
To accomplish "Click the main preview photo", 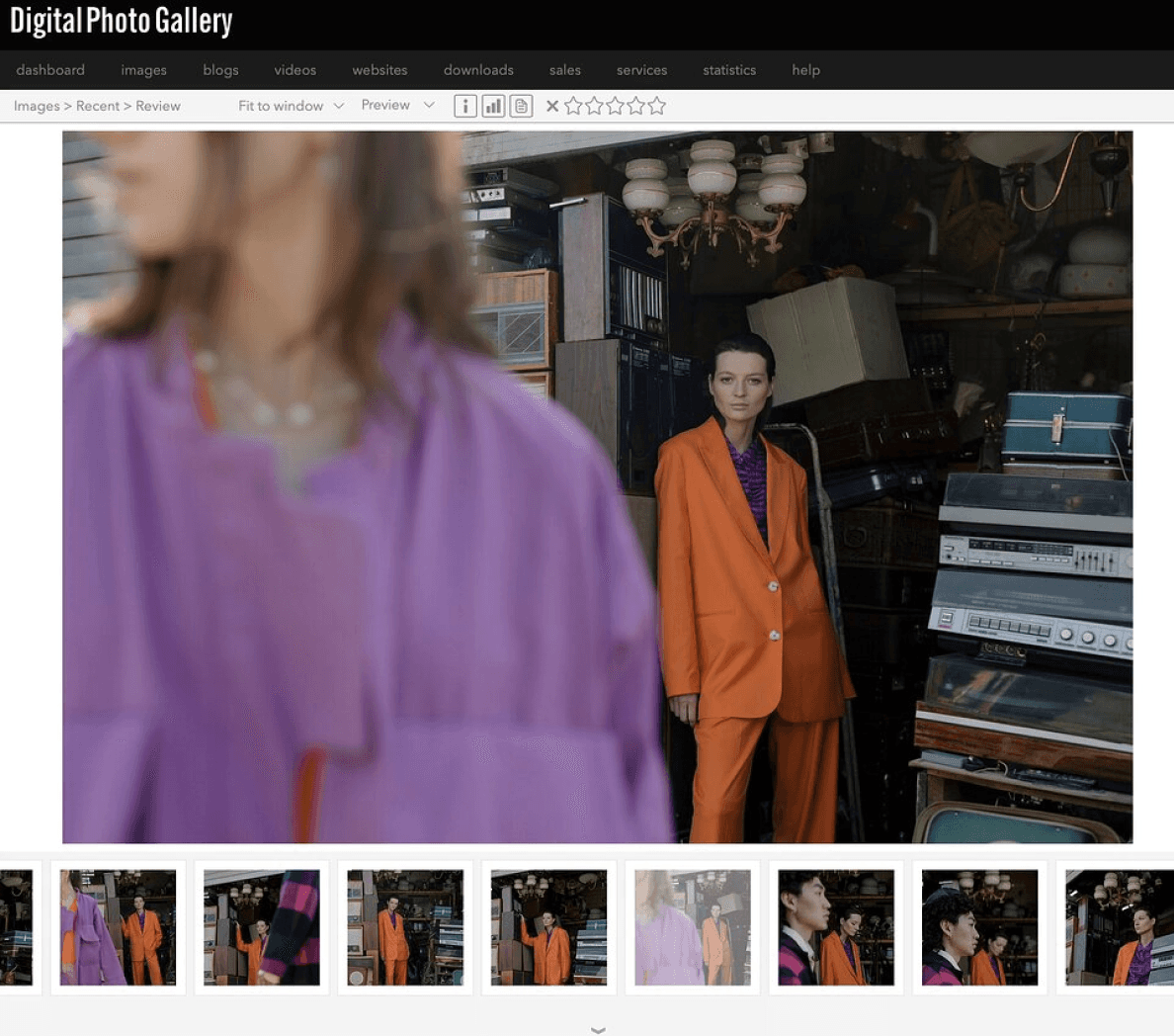I will point(598,487).
